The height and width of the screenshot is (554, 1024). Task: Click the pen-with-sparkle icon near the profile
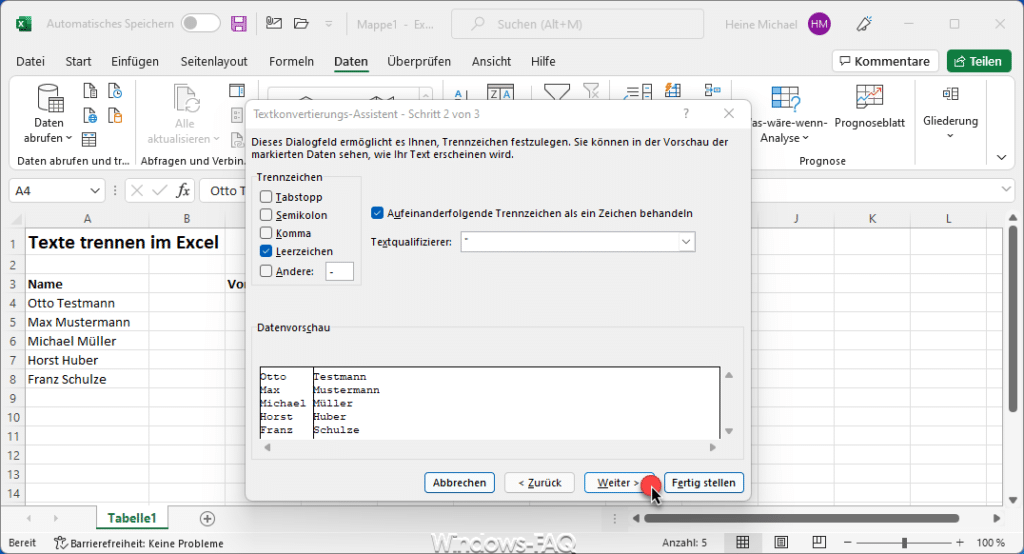(x=864, y=24)
